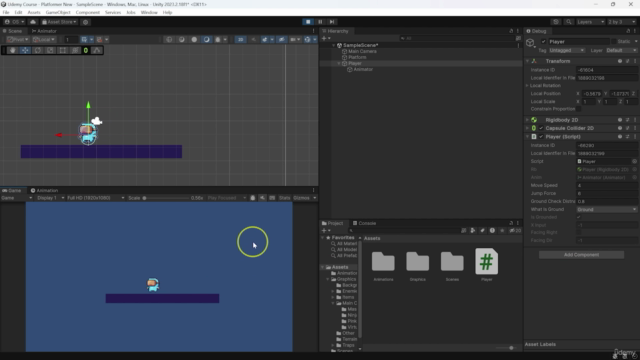Stop play mode with the Play button
The width and height of the screenshot is (640, 360).
(308, 22)
